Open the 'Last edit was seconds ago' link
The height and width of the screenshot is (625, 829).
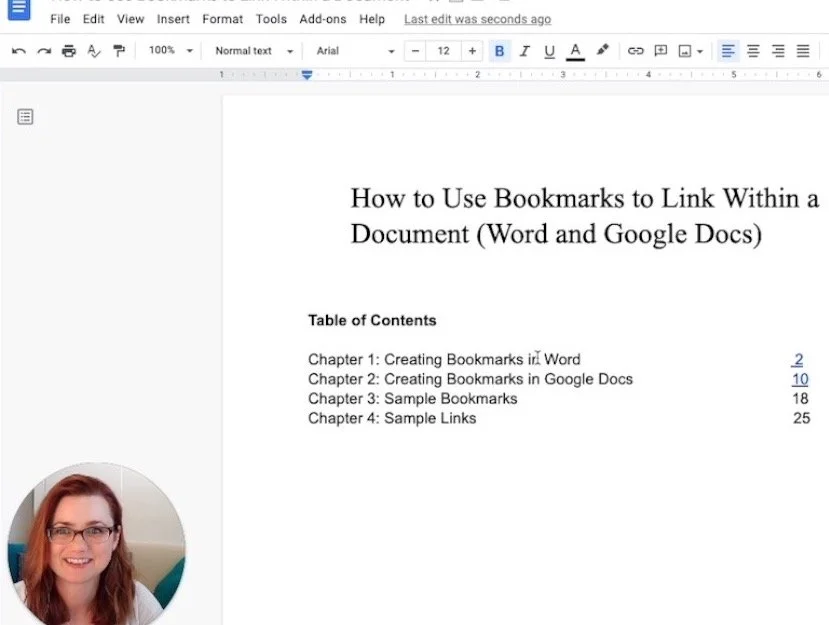477,19
